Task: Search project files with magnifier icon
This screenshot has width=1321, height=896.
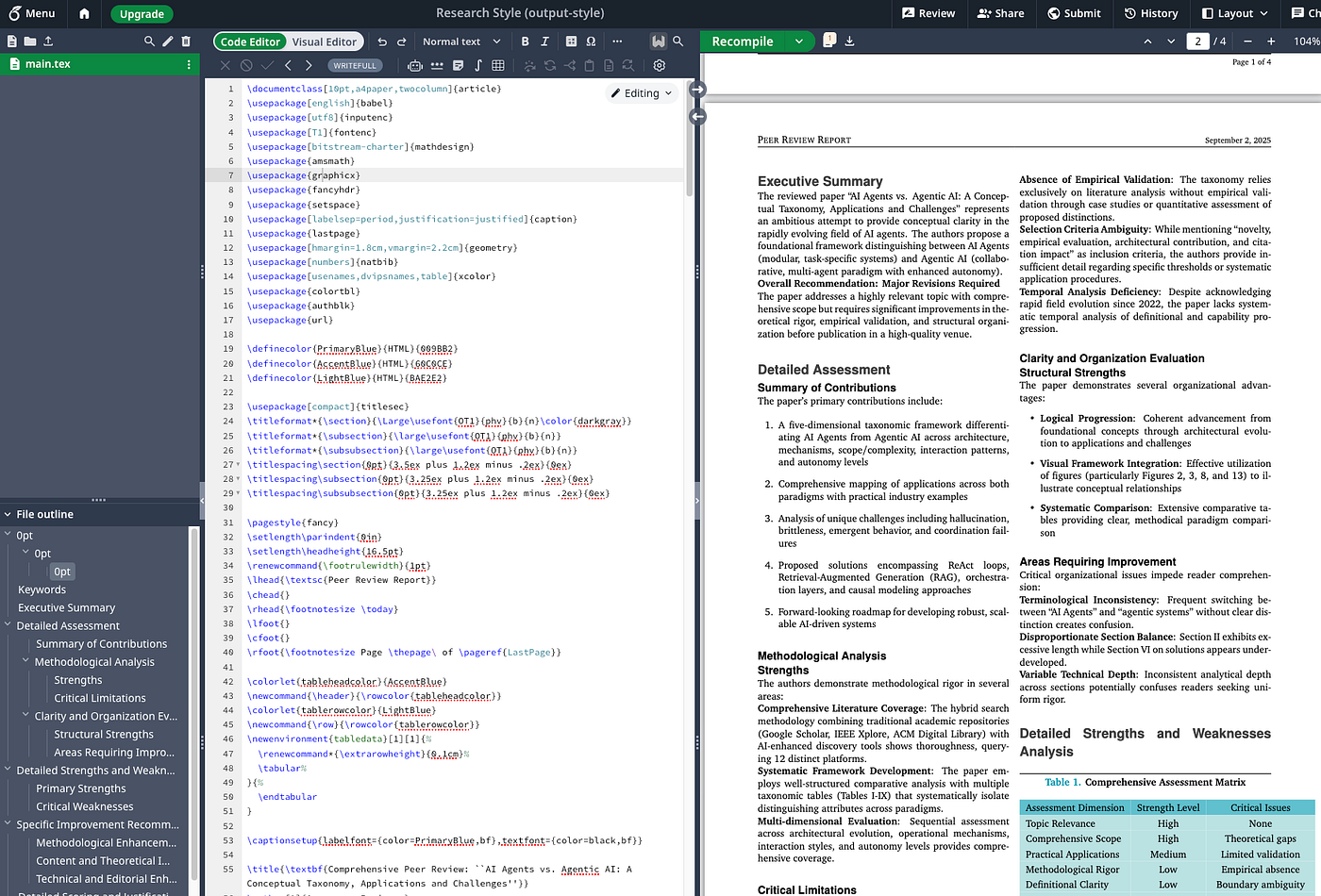Action: pos(149,41)
